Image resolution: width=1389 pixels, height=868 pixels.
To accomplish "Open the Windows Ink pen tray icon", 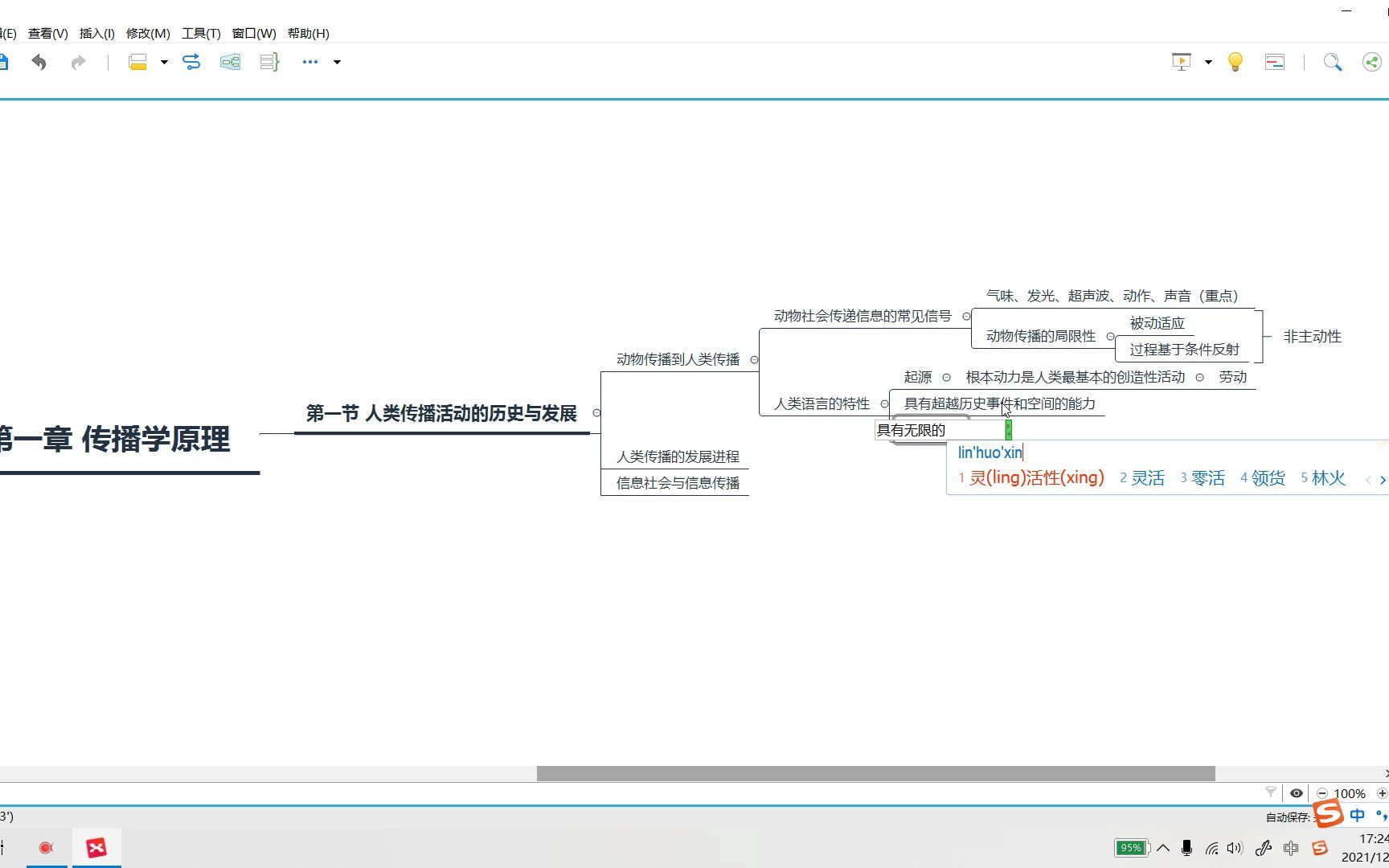I will 1264,848.
